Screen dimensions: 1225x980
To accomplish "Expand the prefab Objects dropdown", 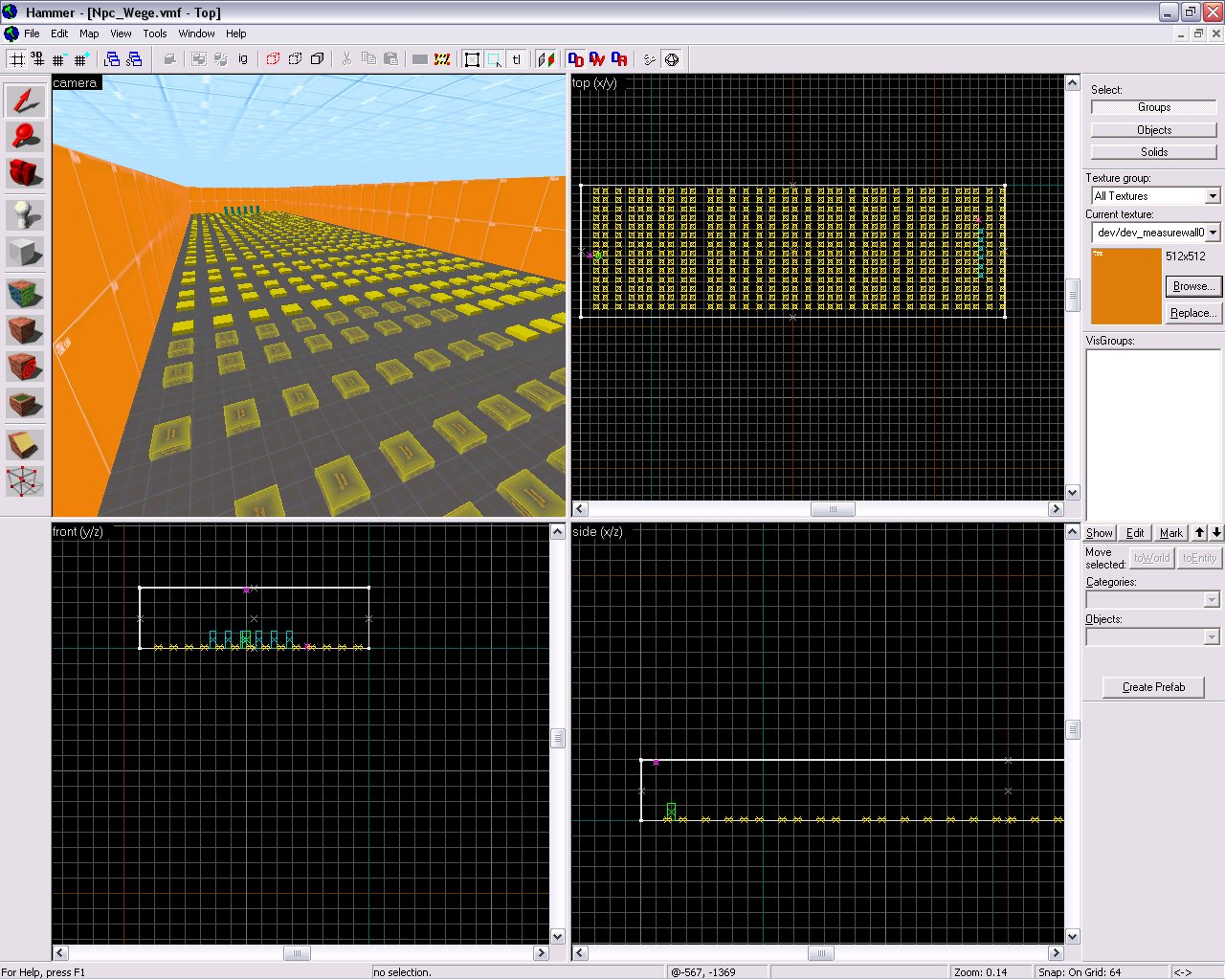I will point(1212,637).
